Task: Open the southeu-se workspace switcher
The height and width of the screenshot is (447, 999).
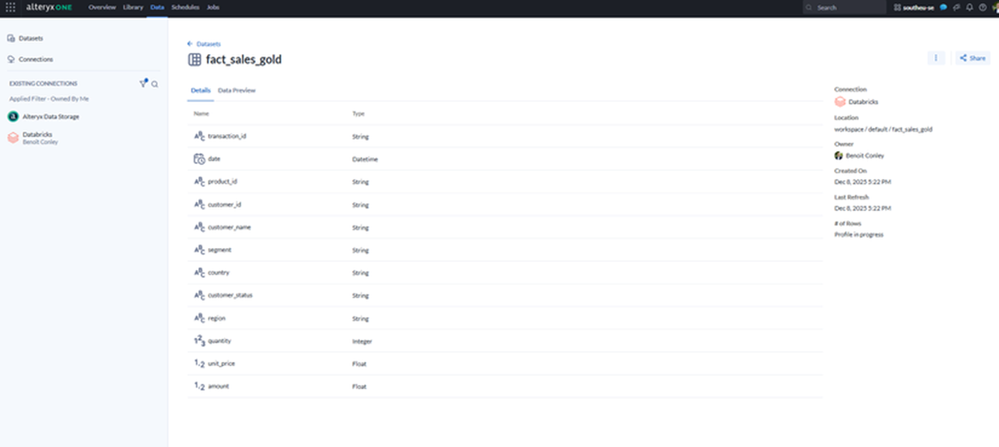Action: tap(914, 8)
